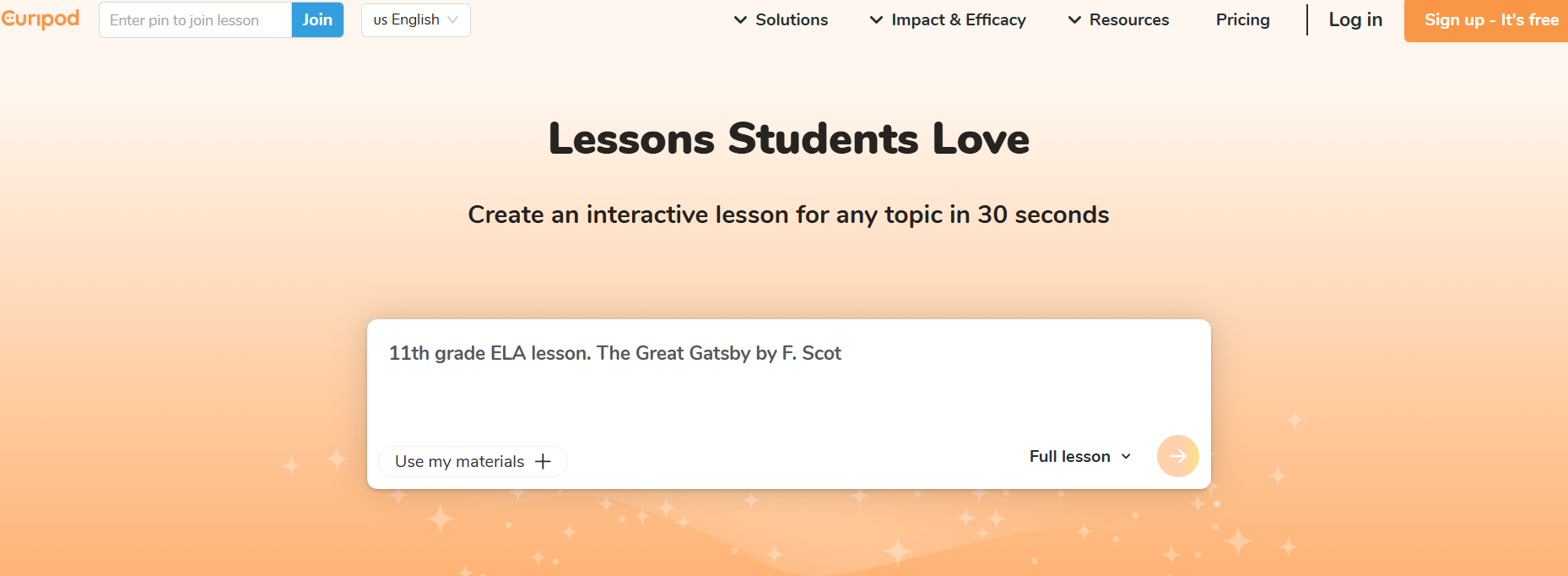The image size is (1568, 576).
Task: Open the Solutions menu
Action: [791, 19]
